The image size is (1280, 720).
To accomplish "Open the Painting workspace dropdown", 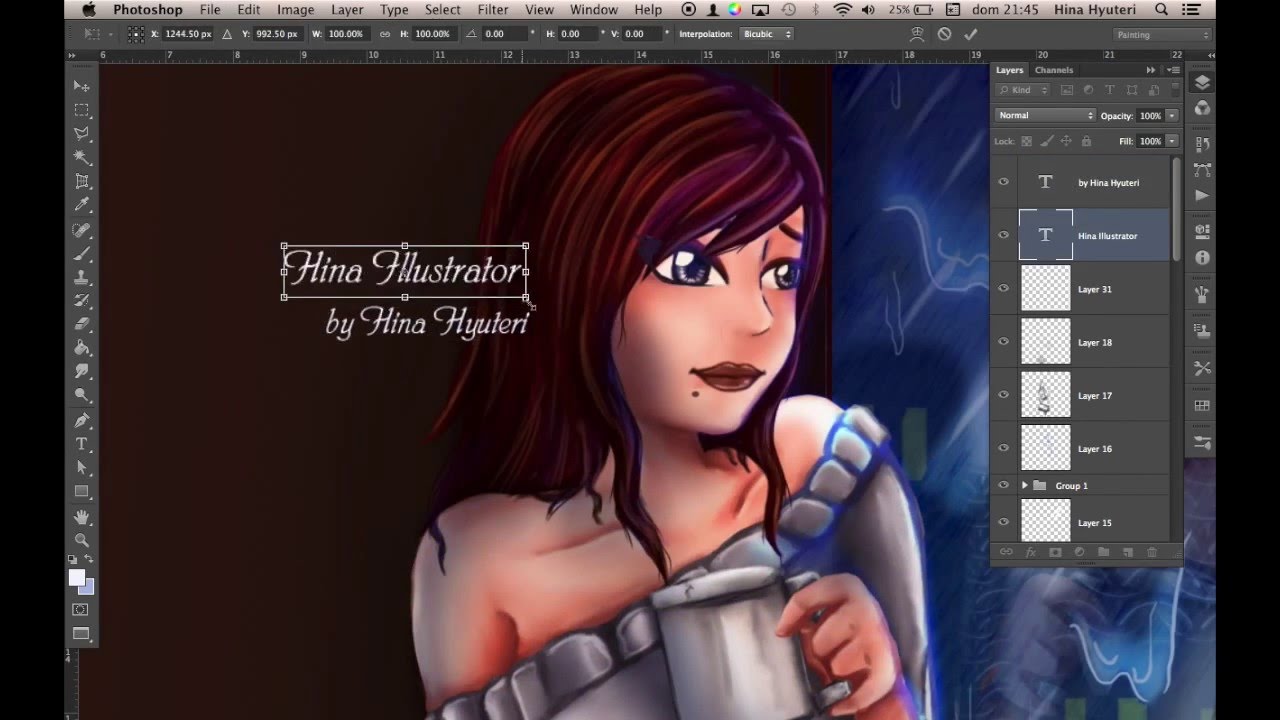I will [x=1162, y=35].
